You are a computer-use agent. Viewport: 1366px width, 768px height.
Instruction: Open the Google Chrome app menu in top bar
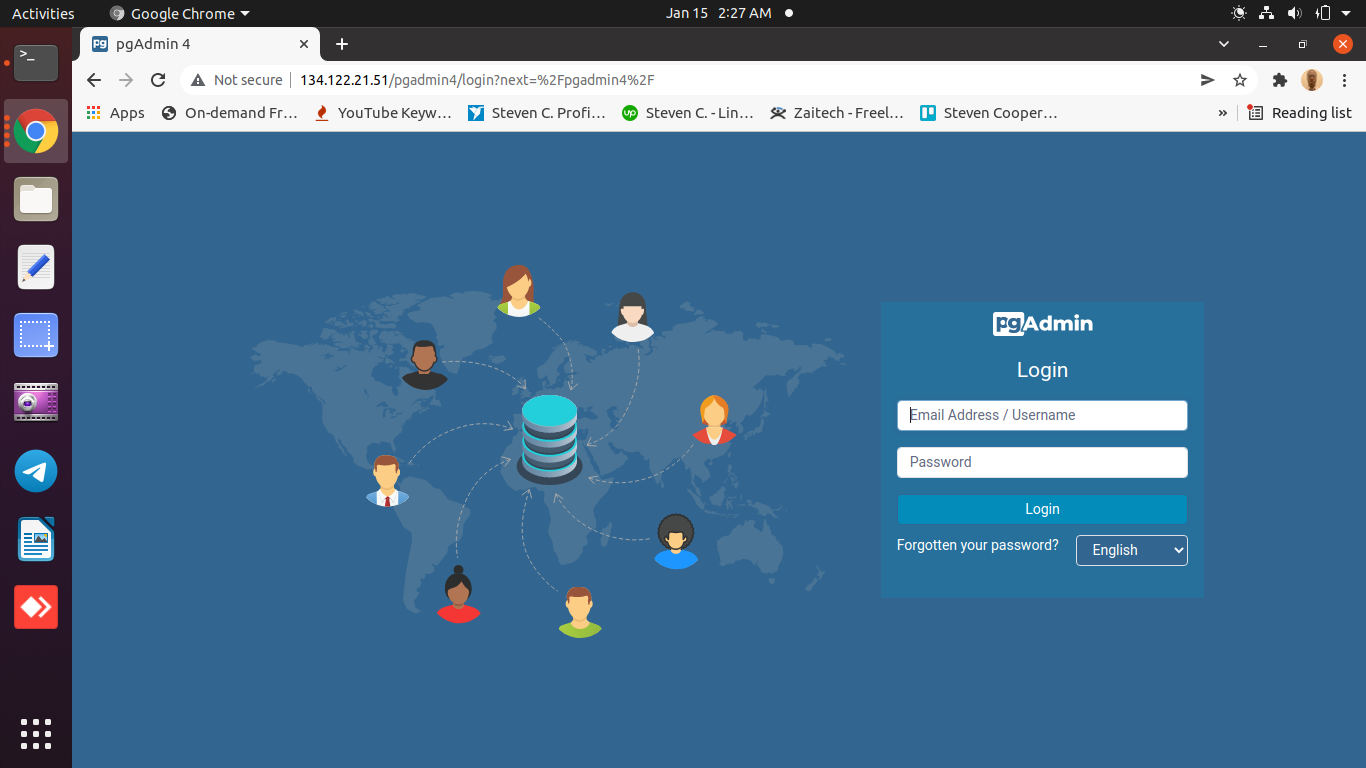pos(179,13)
